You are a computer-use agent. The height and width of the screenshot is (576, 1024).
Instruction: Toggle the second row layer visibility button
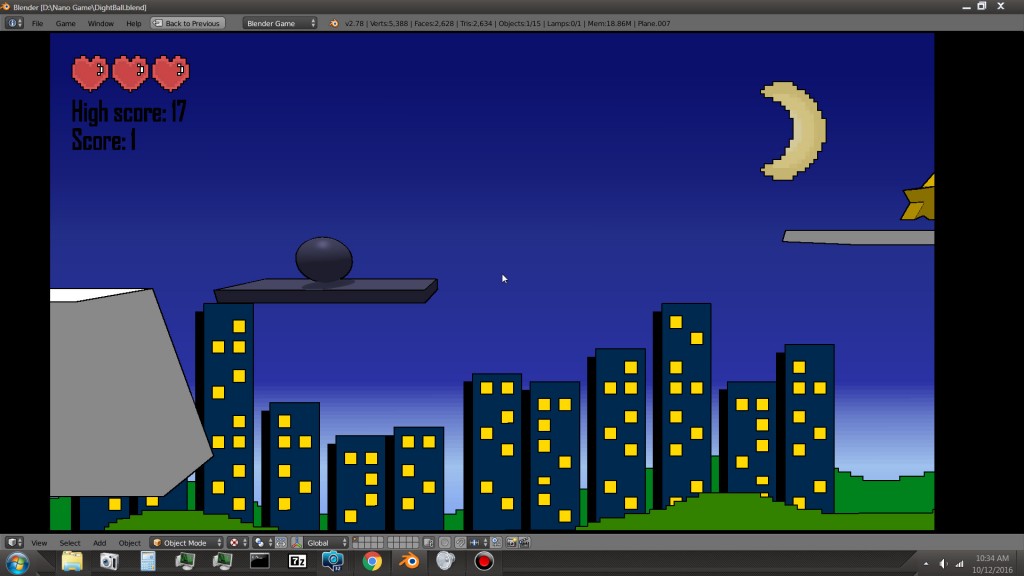pyautogui.click(x=356, y=547)
